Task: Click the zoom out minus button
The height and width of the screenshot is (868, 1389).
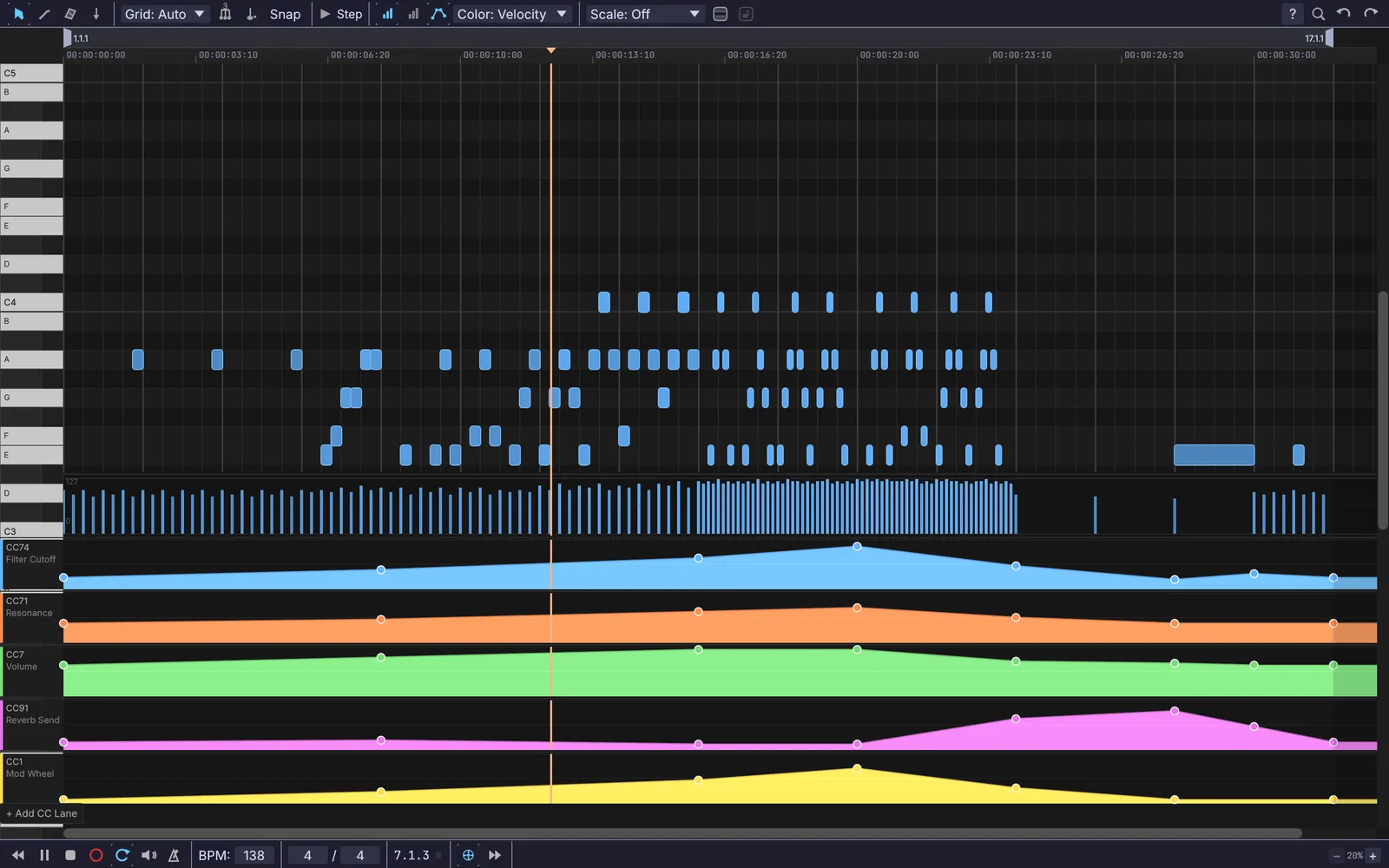Action: (1336, 856)
